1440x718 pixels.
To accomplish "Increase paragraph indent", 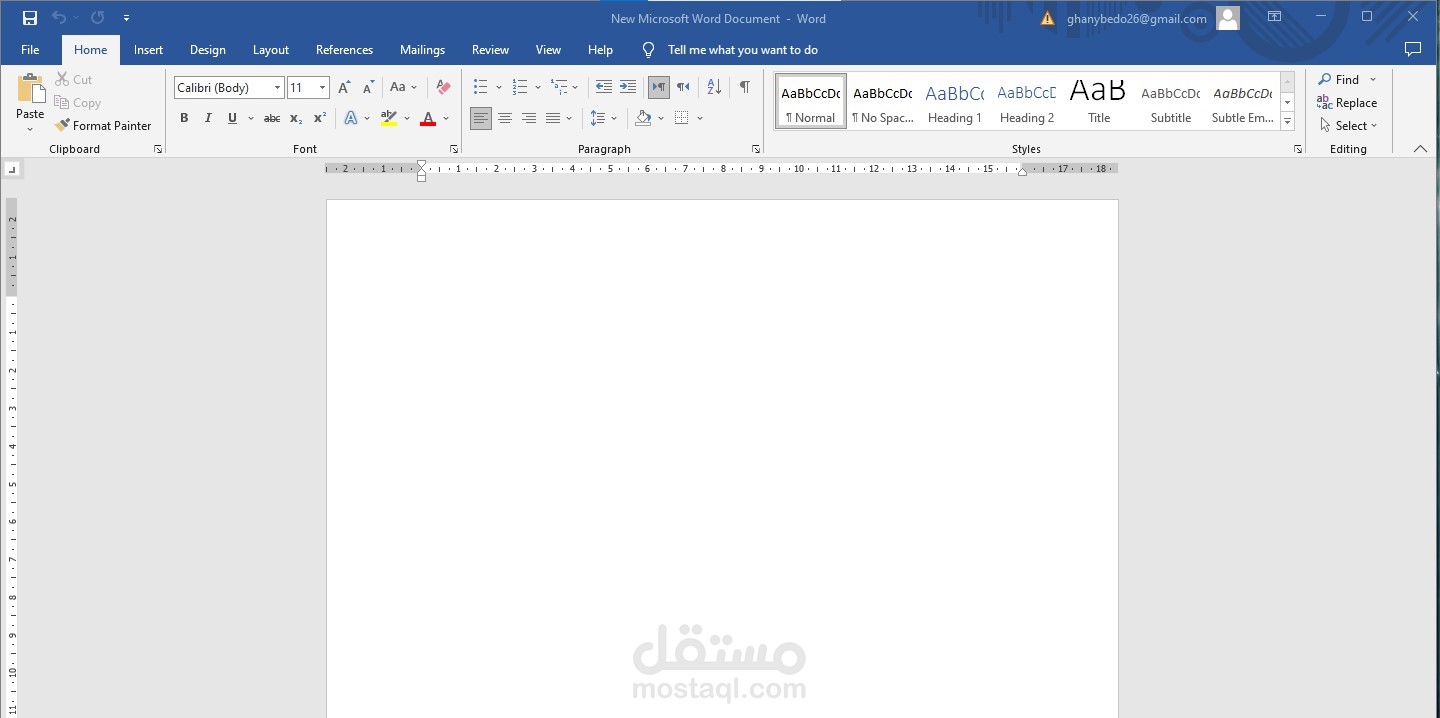I will click(628, 87).
